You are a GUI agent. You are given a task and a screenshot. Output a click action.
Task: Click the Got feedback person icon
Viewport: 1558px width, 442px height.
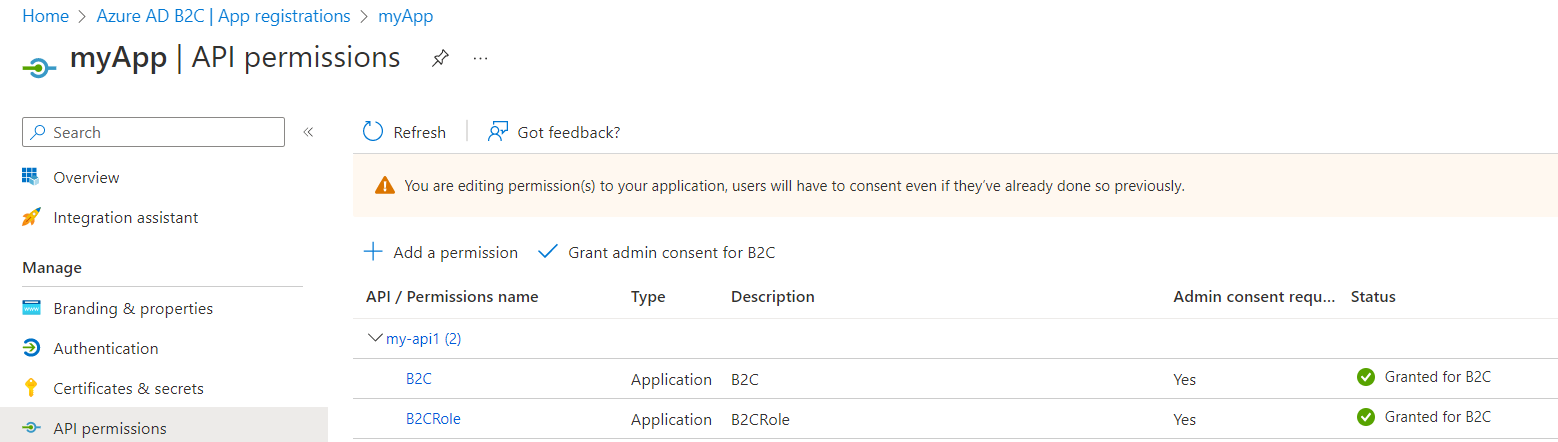click(x=498, y=132)
